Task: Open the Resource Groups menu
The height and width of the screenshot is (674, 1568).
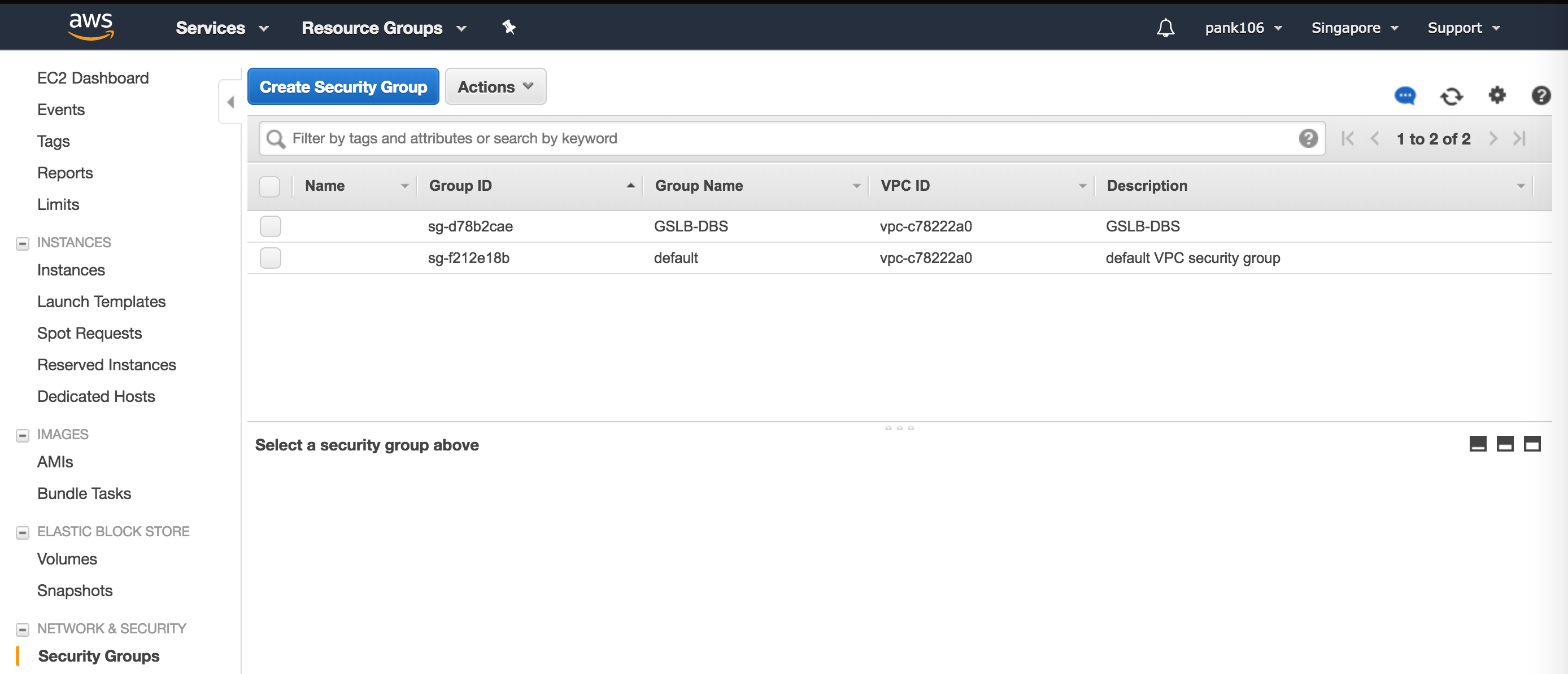Action: (384, 28)
